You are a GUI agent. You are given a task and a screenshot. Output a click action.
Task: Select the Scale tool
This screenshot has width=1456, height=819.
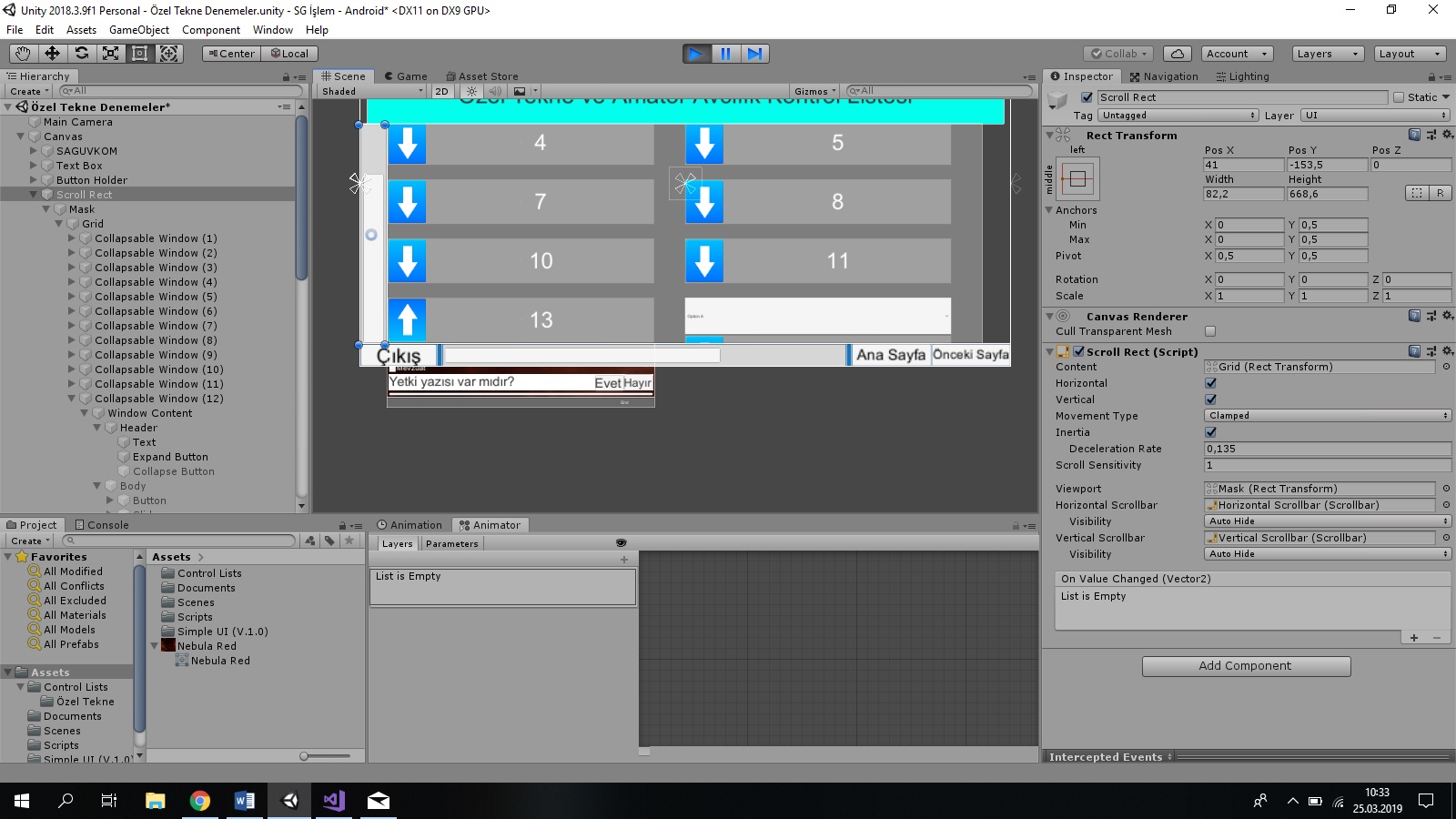pyautogui.click(x=110, y=54)
